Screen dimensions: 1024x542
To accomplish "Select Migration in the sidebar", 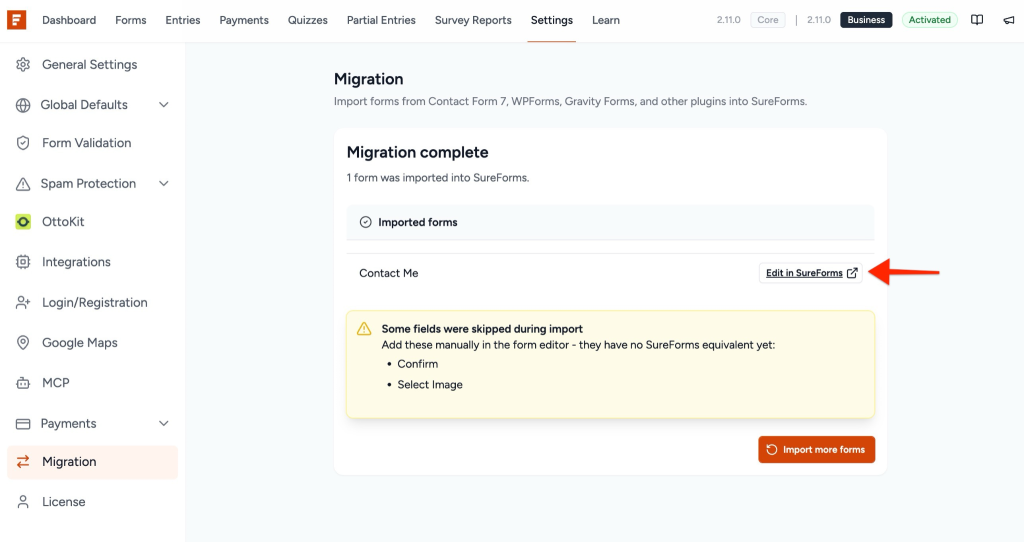I will pyautogui.click(x=92, y=462).
